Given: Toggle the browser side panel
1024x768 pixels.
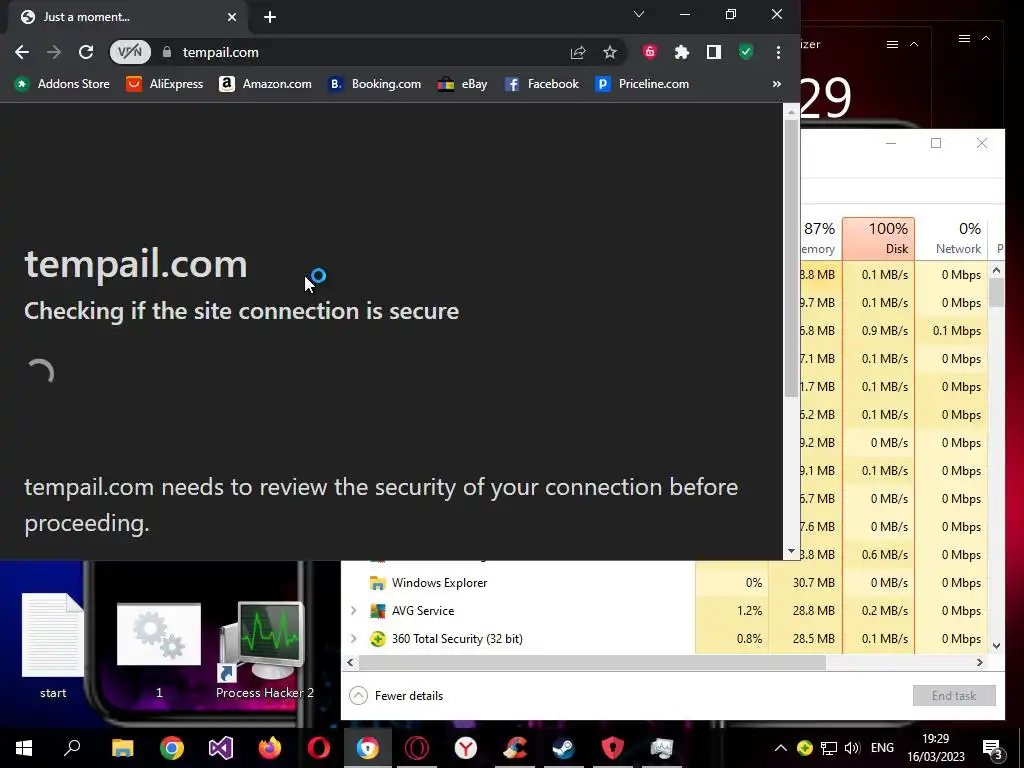Looking at the screenshot, I should pyautogui.click(x=714, y=52).
